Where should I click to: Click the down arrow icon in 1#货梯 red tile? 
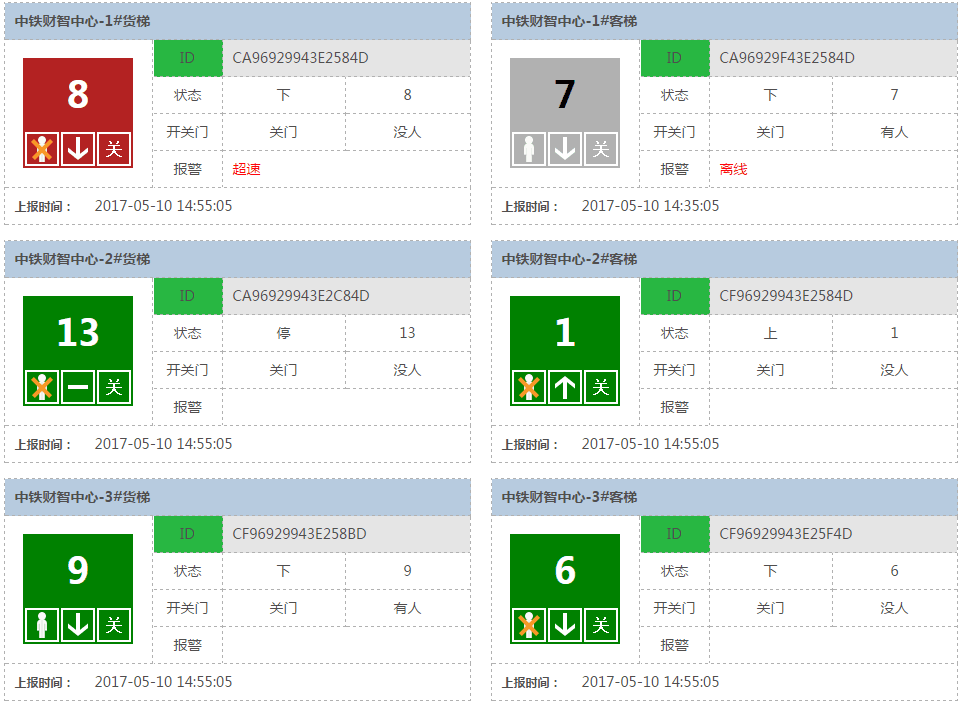pyautogui.click(x=78, y=149)
